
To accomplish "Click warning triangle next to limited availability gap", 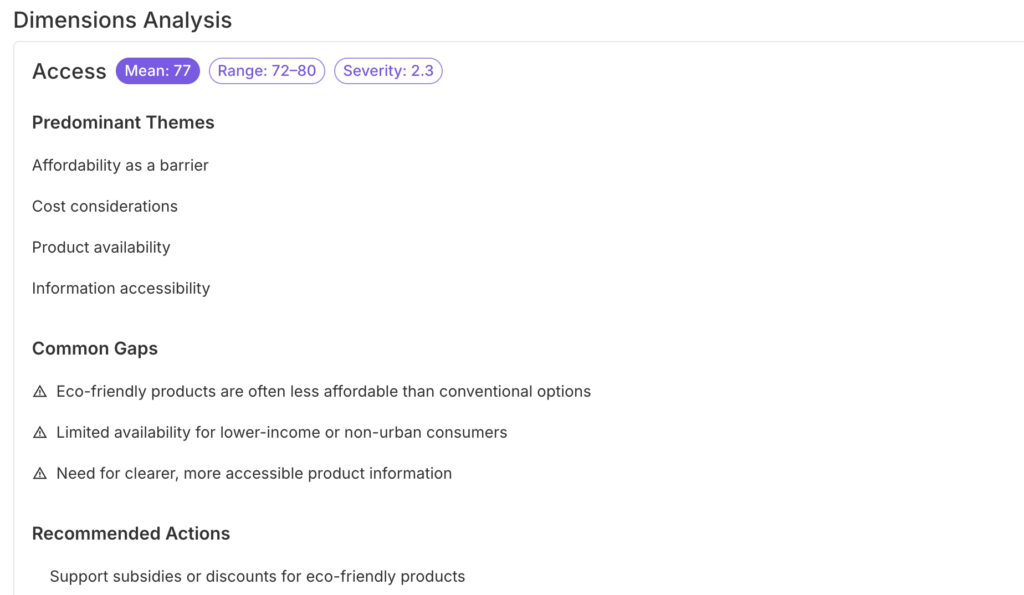I will (x=40, y=433).
